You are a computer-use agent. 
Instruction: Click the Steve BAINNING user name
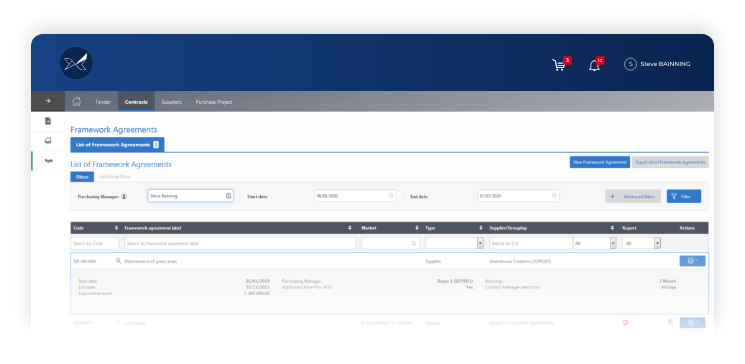pos(665,64)
